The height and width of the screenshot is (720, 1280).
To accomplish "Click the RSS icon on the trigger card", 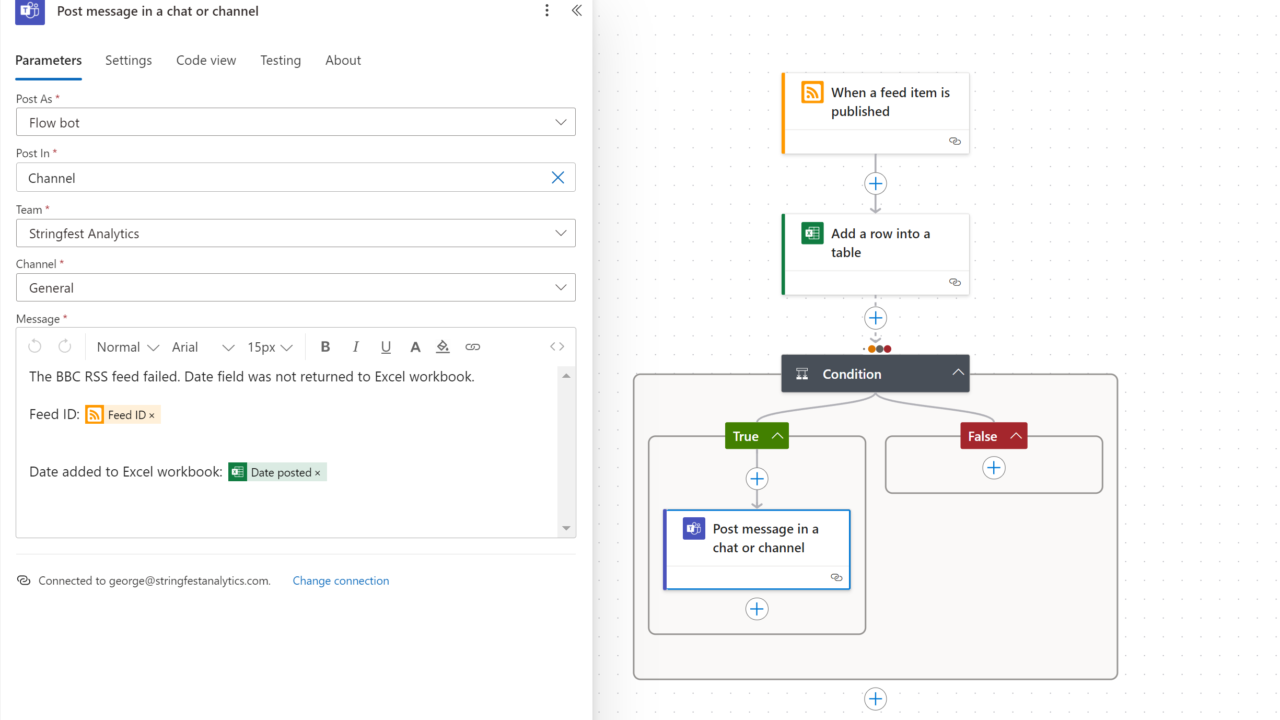I will 812,93.
